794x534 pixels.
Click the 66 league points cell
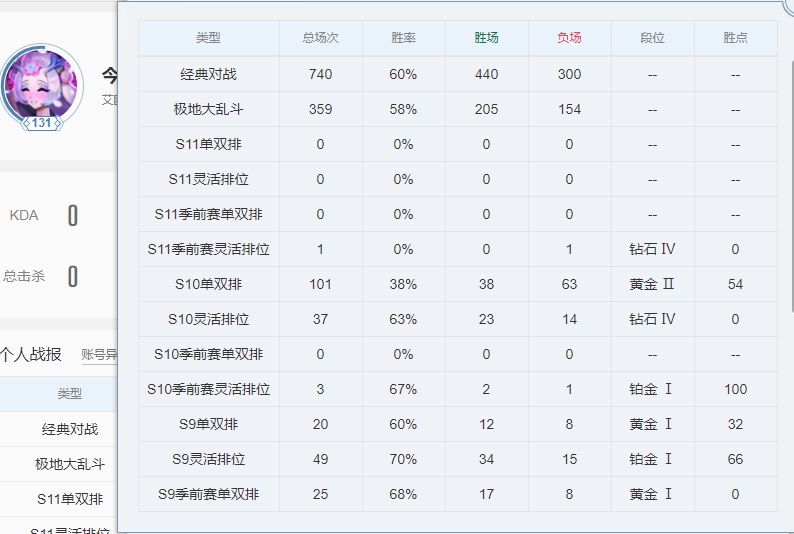pos(735,459)
